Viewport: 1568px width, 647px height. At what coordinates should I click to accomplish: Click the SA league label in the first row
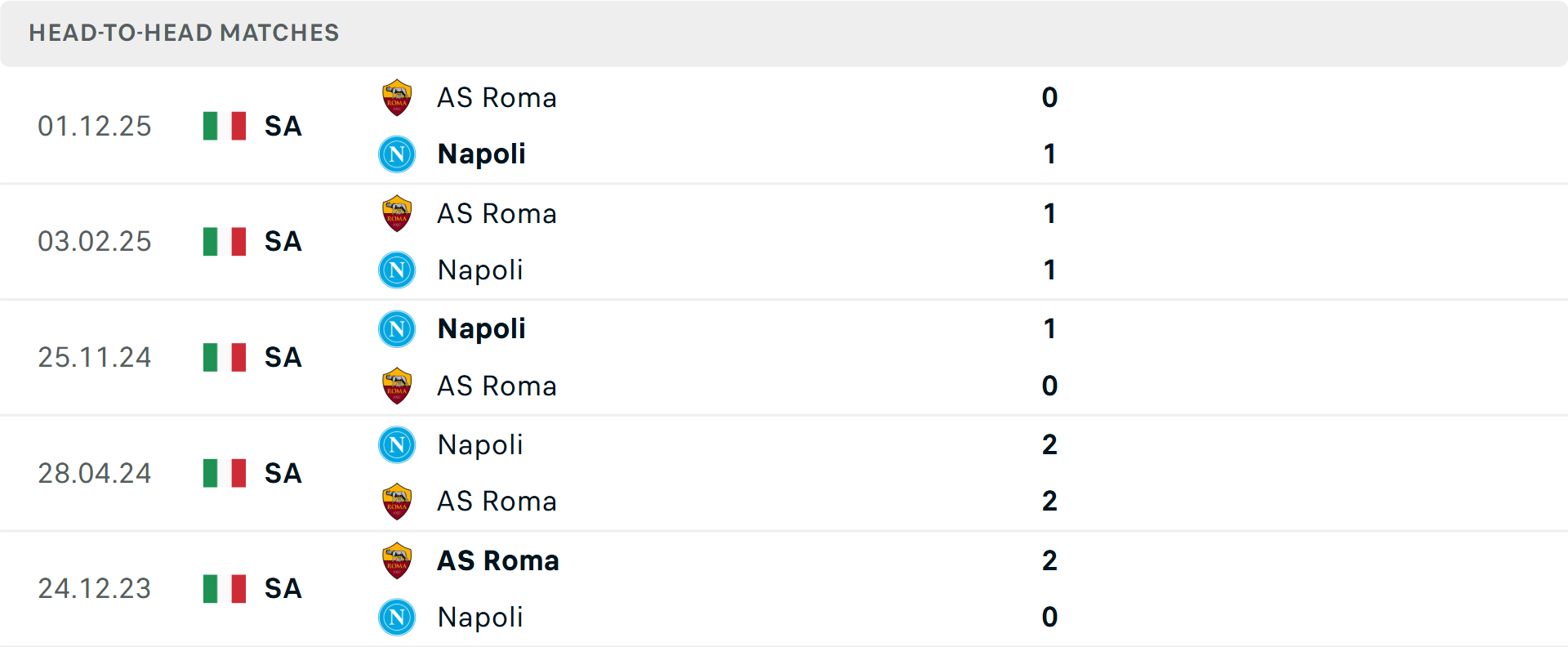click(x=282, y=127)
